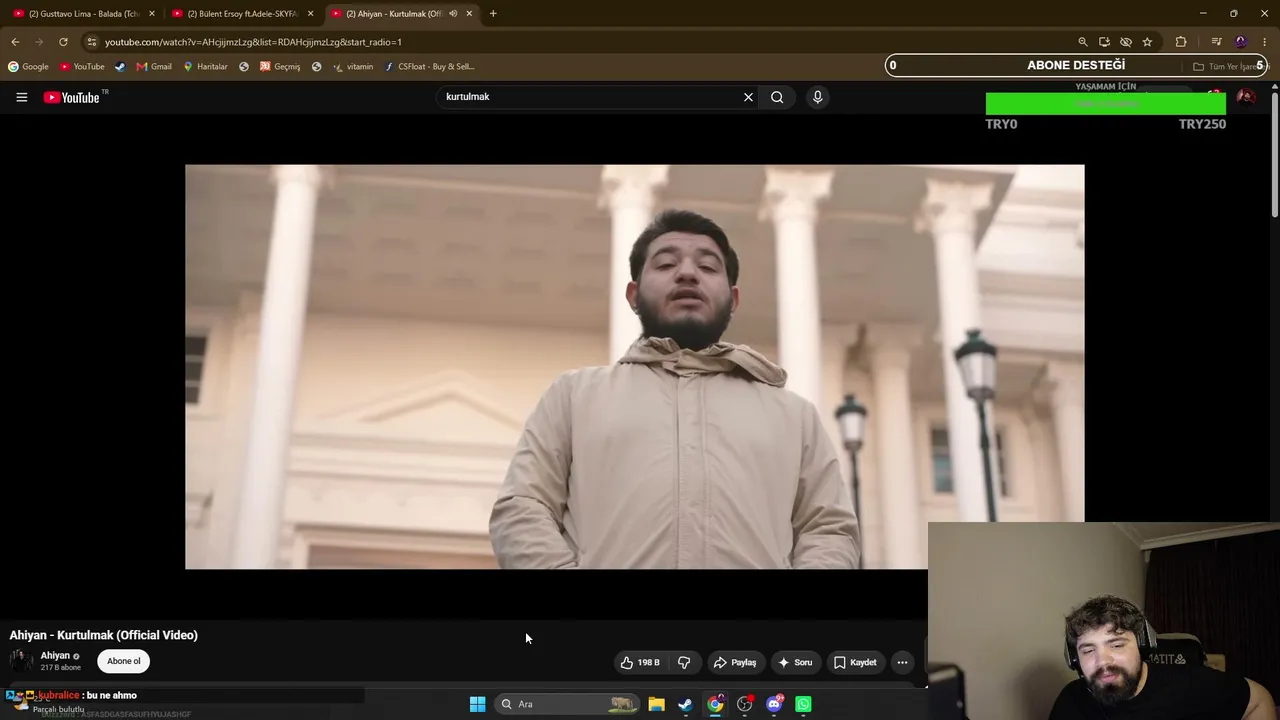Start voice search with the microphone

coord(817,97)
